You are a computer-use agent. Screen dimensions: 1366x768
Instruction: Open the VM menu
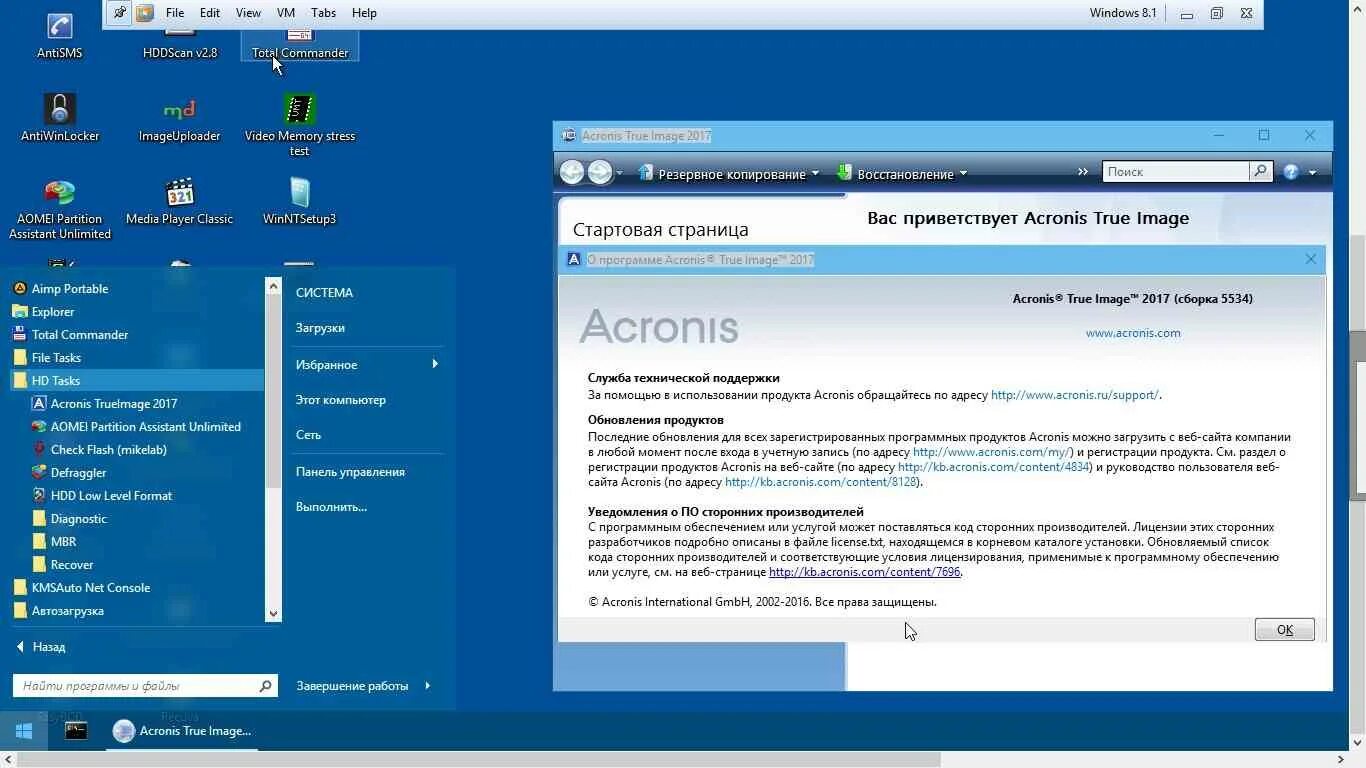point(286,13)
